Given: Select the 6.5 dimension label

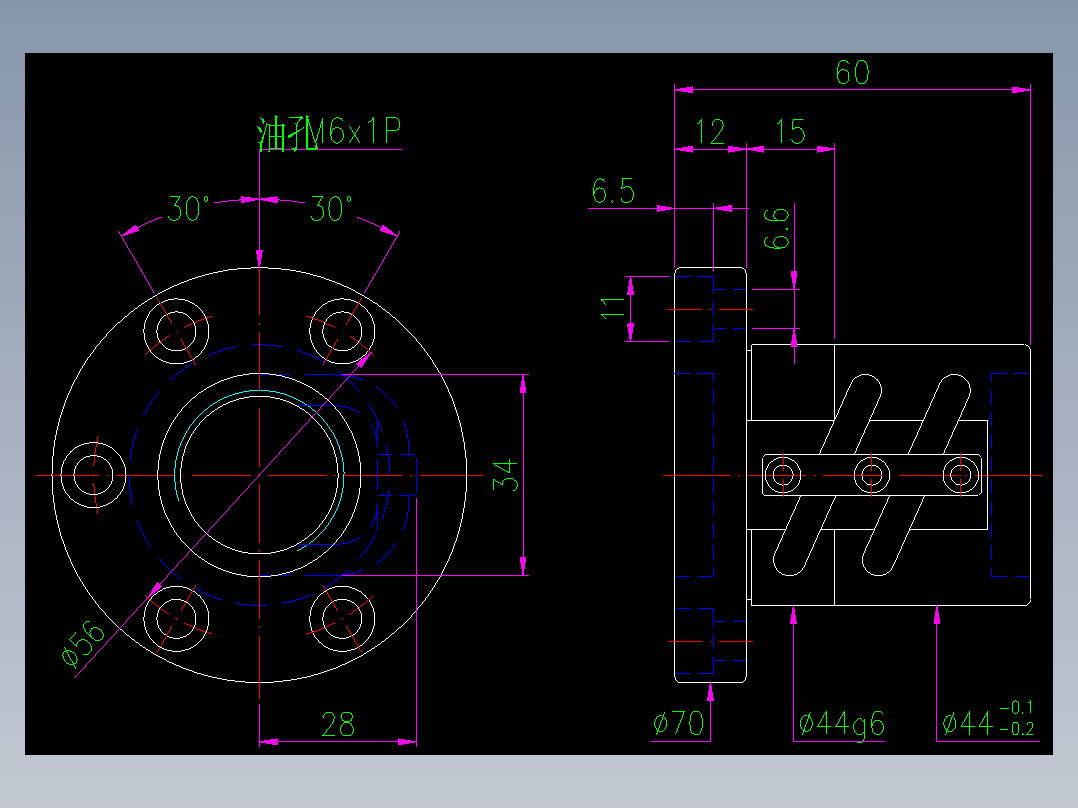Looking at the screenshot, I should click(x=613, y=191).
